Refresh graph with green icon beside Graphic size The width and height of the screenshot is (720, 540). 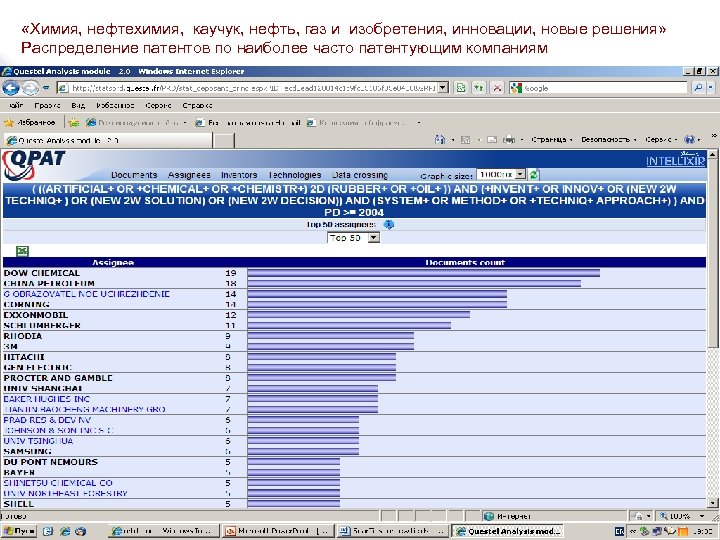pos(534,174)
